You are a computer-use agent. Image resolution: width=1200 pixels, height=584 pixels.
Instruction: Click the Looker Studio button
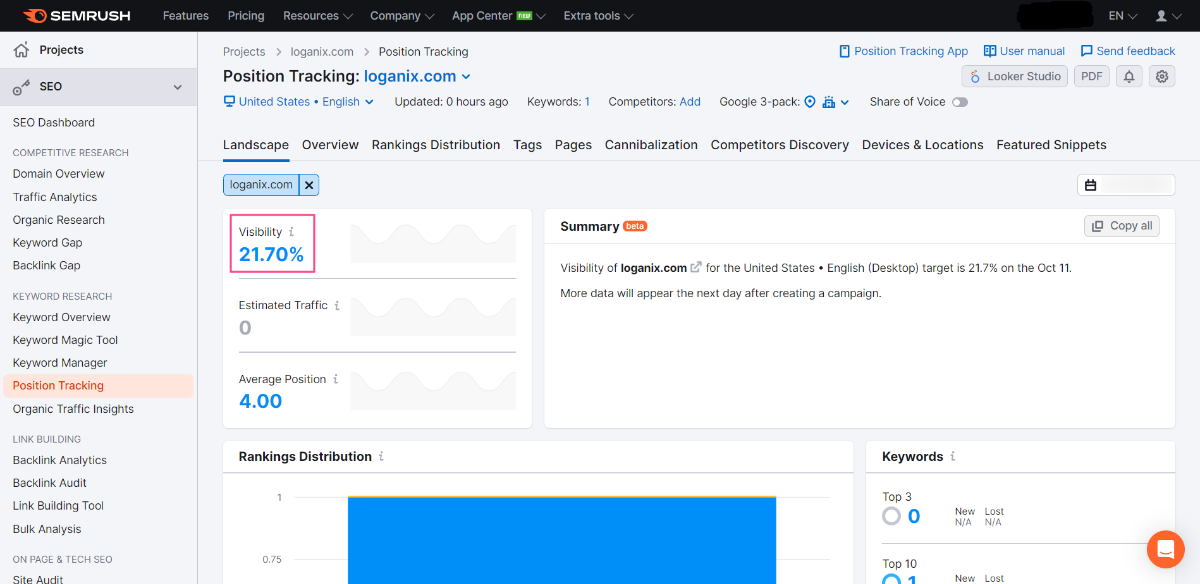coord(1015,76)
